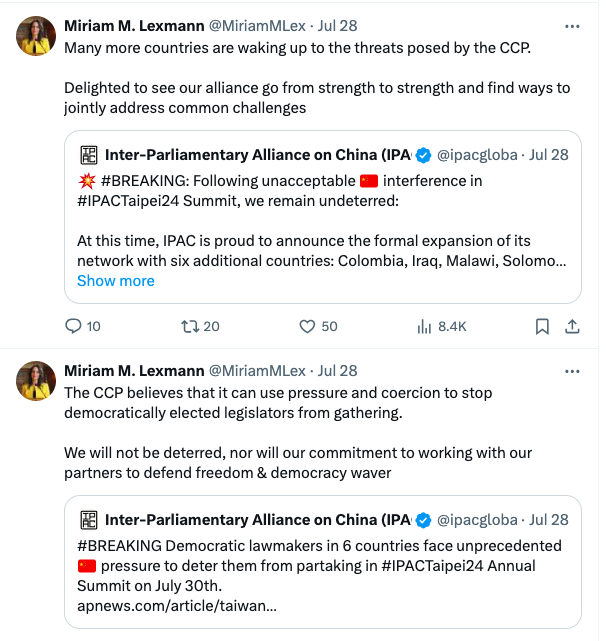Screen dimensions: 606x641
Task: Bookmark the first tweet
Action: click(x=542, y=326)
